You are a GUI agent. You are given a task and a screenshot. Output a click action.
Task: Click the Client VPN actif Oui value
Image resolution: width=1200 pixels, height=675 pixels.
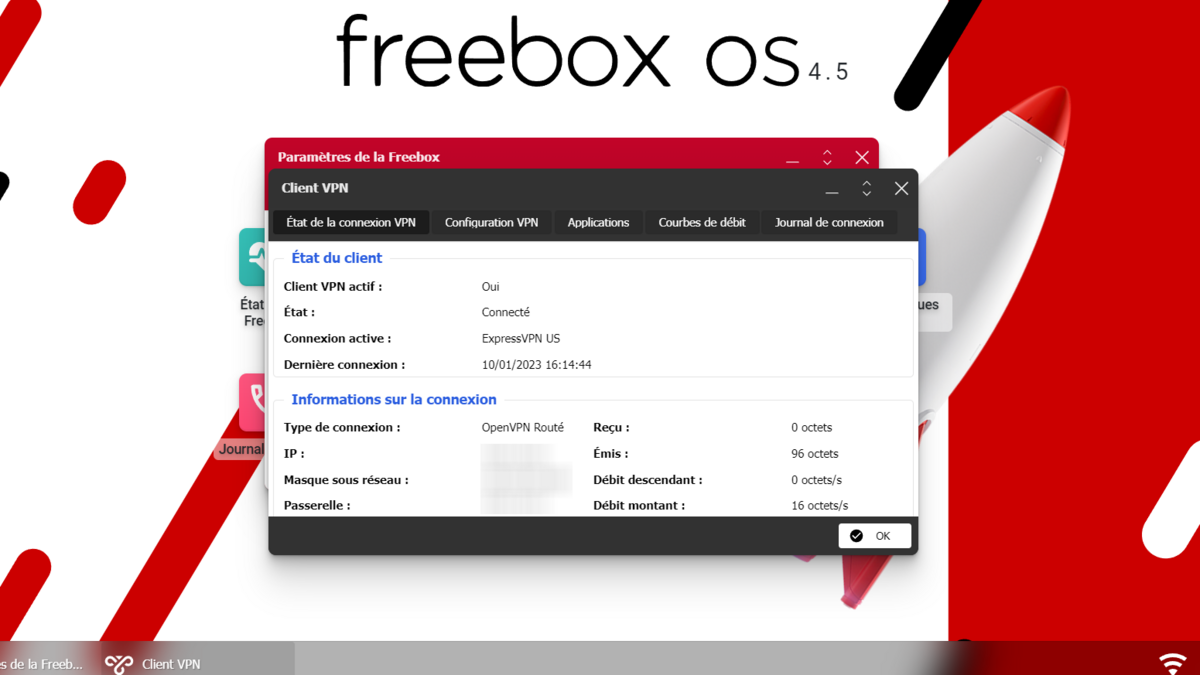pos(490,286)
